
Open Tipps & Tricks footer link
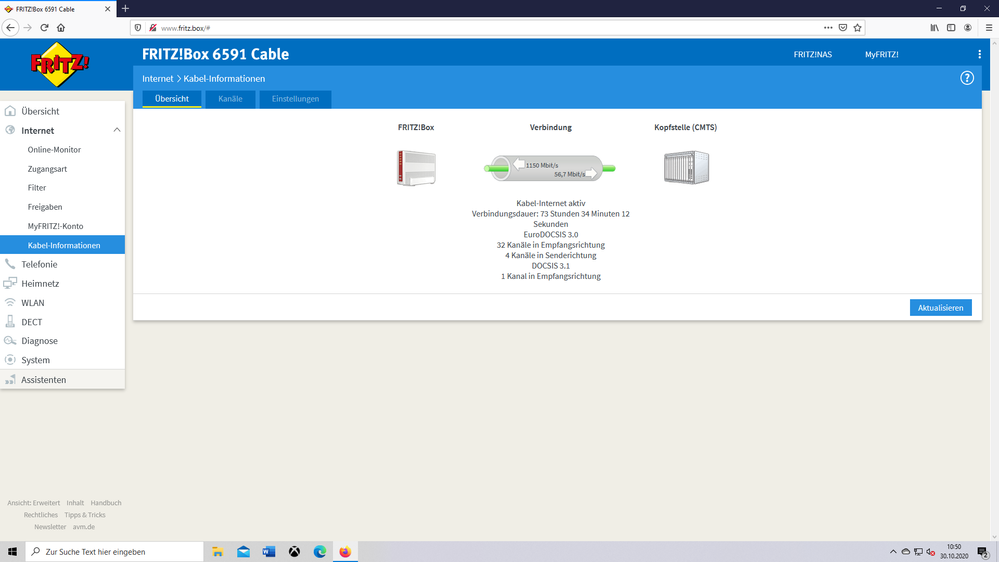click(x=85, y=515)
